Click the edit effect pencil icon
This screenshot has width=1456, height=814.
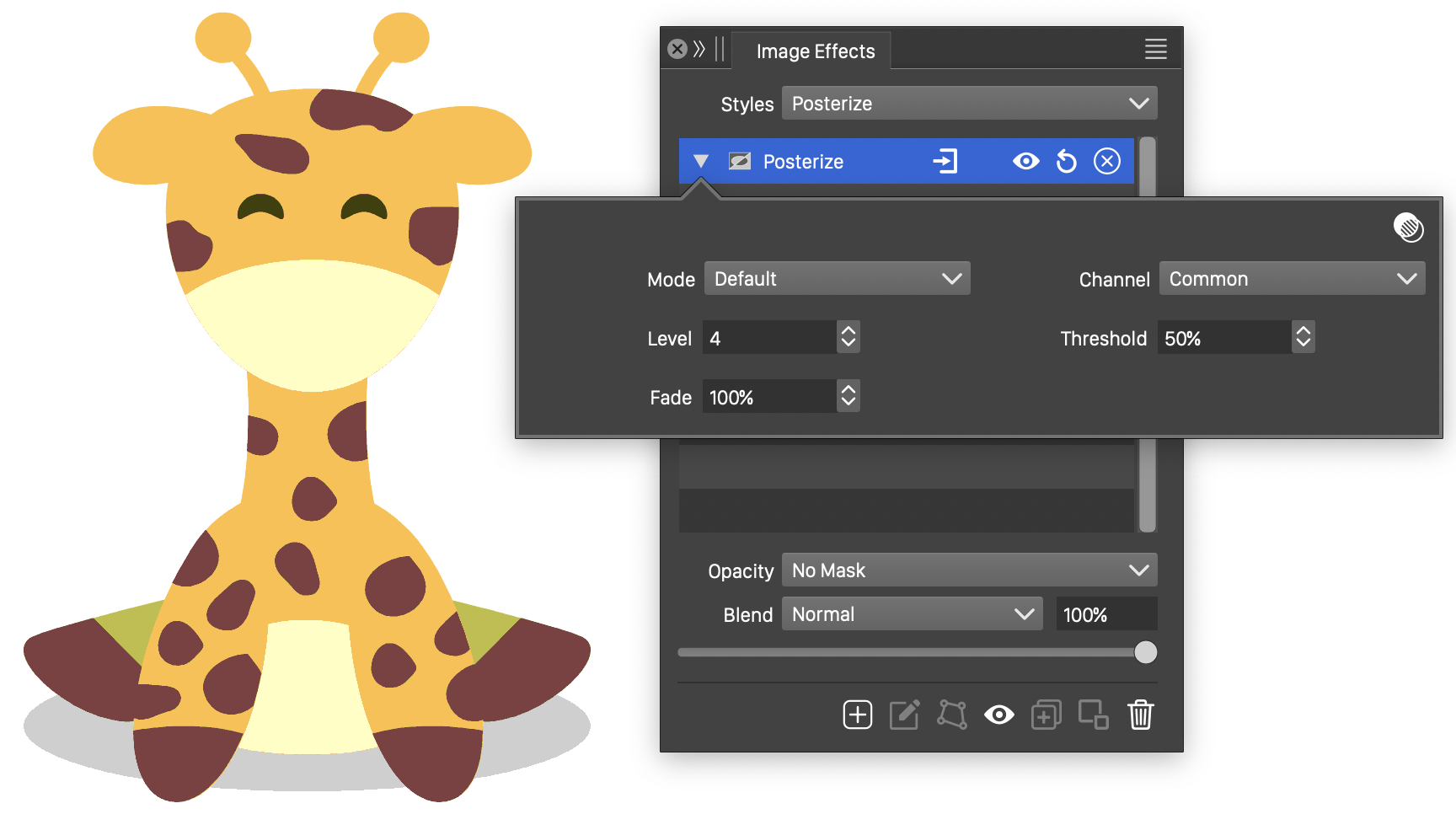click(x=904, y=715)
